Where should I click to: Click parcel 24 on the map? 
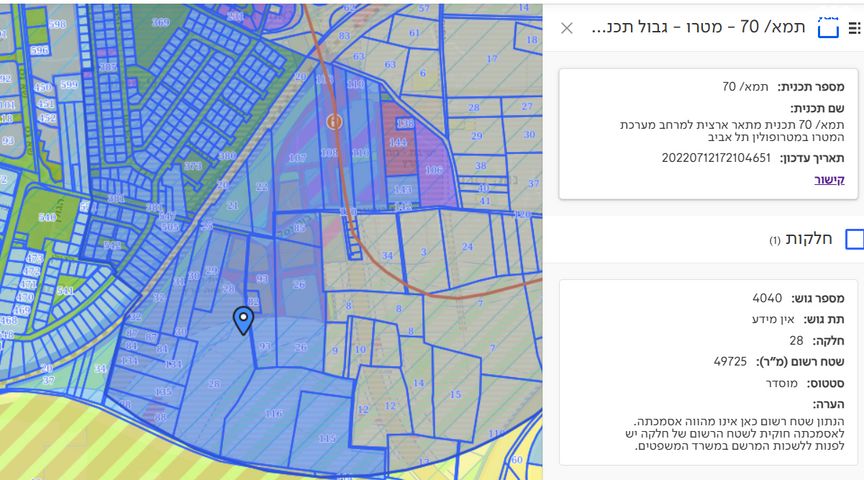pos(467,246)
